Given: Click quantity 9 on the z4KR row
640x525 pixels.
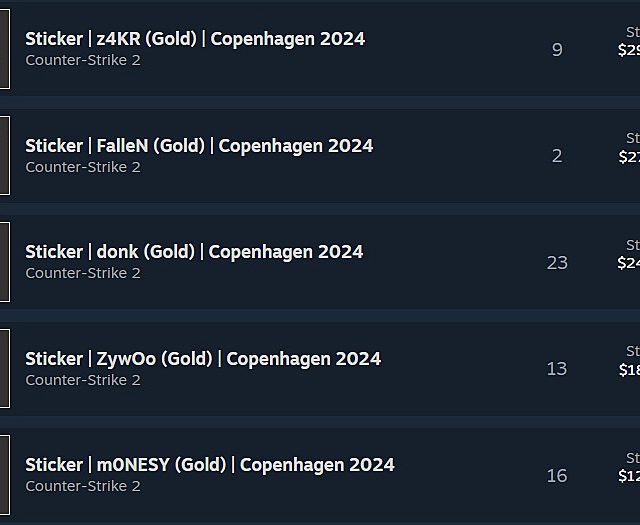Looking at the screenshot, I should point(557,49).
